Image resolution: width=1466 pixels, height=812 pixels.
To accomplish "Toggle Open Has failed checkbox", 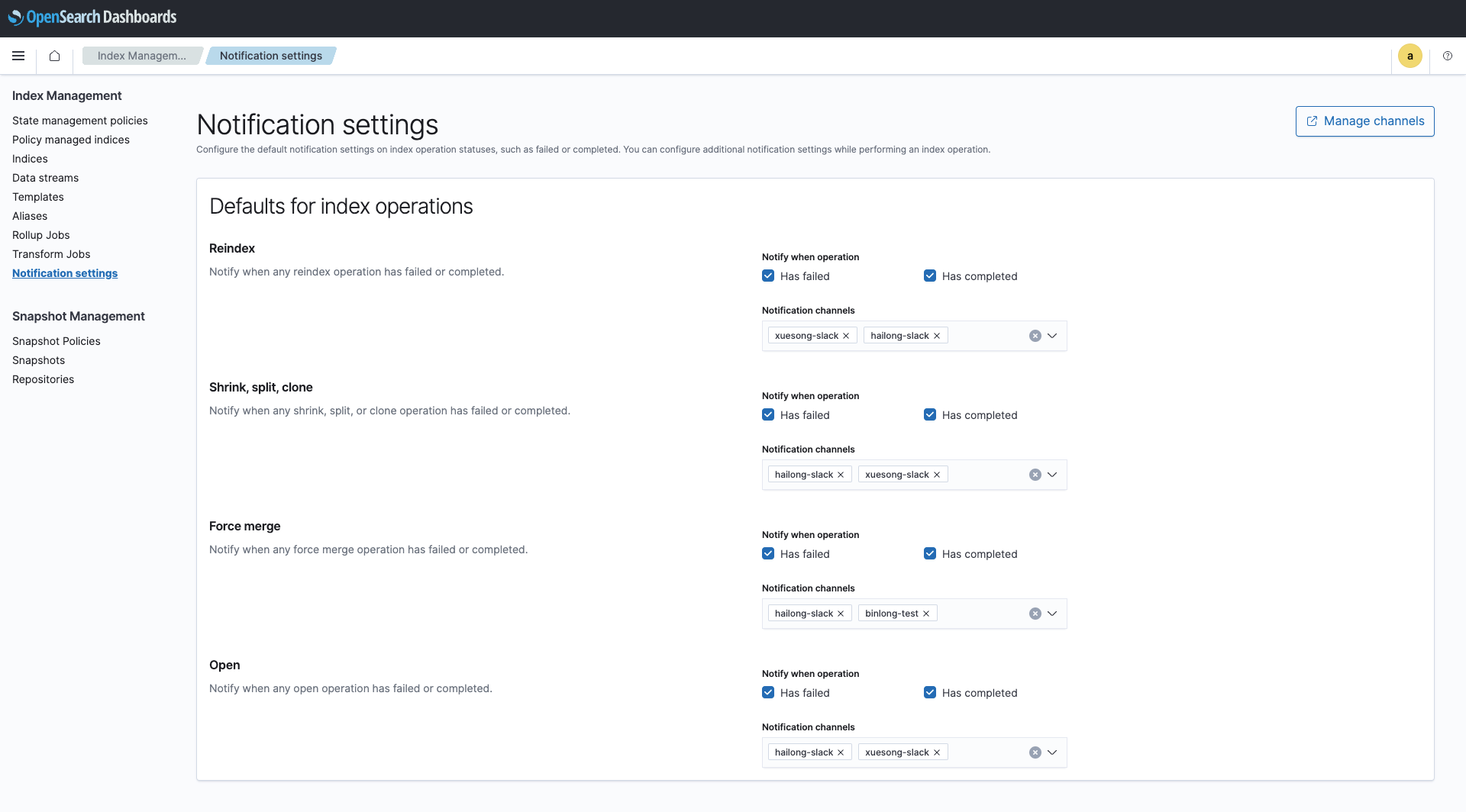I will pyautogui.click(x=768, y=693).
